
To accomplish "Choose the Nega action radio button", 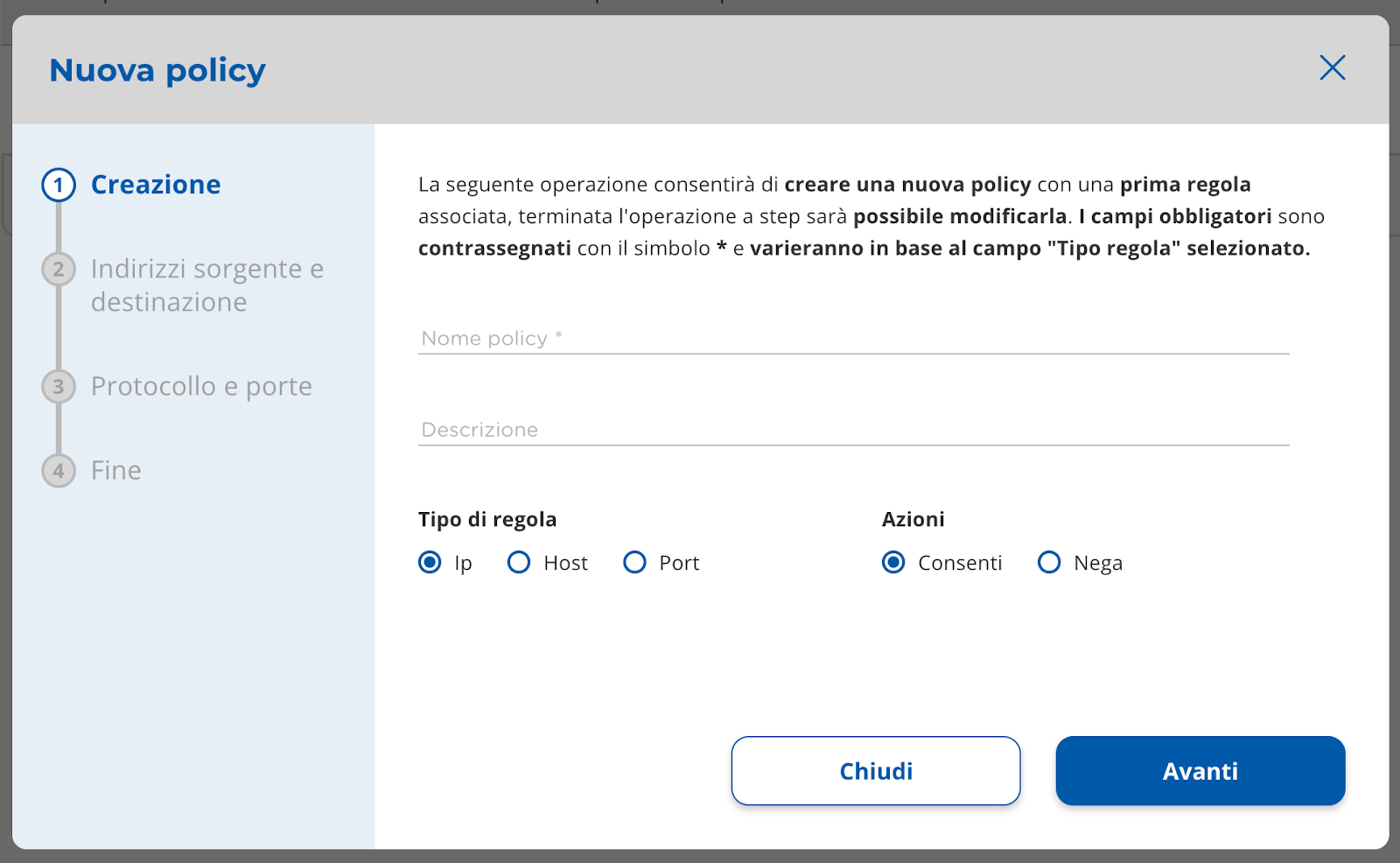I will (x=1049, y=562).
